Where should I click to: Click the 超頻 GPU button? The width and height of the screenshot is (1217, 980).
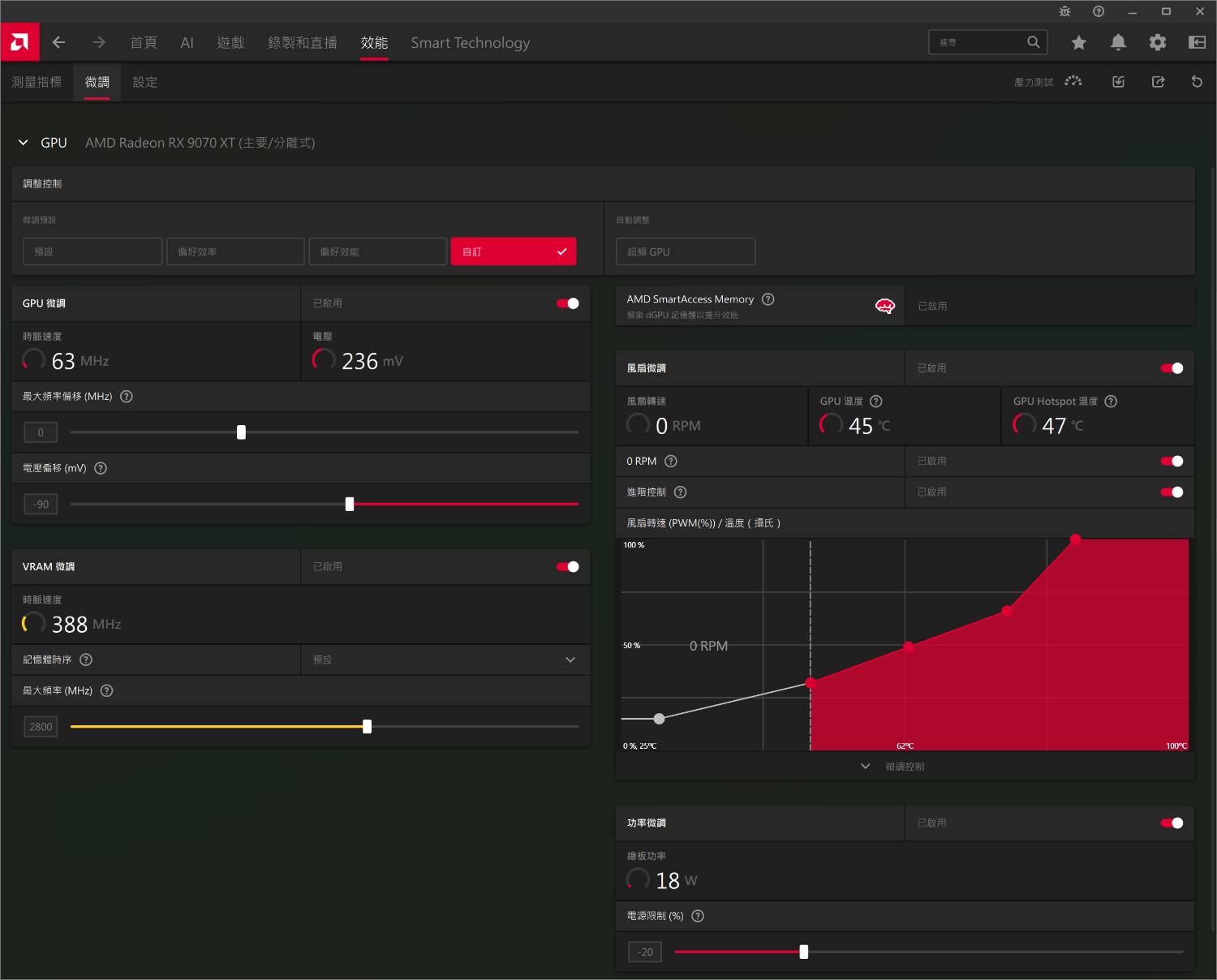pyautogui.click(x=686, y=251)
